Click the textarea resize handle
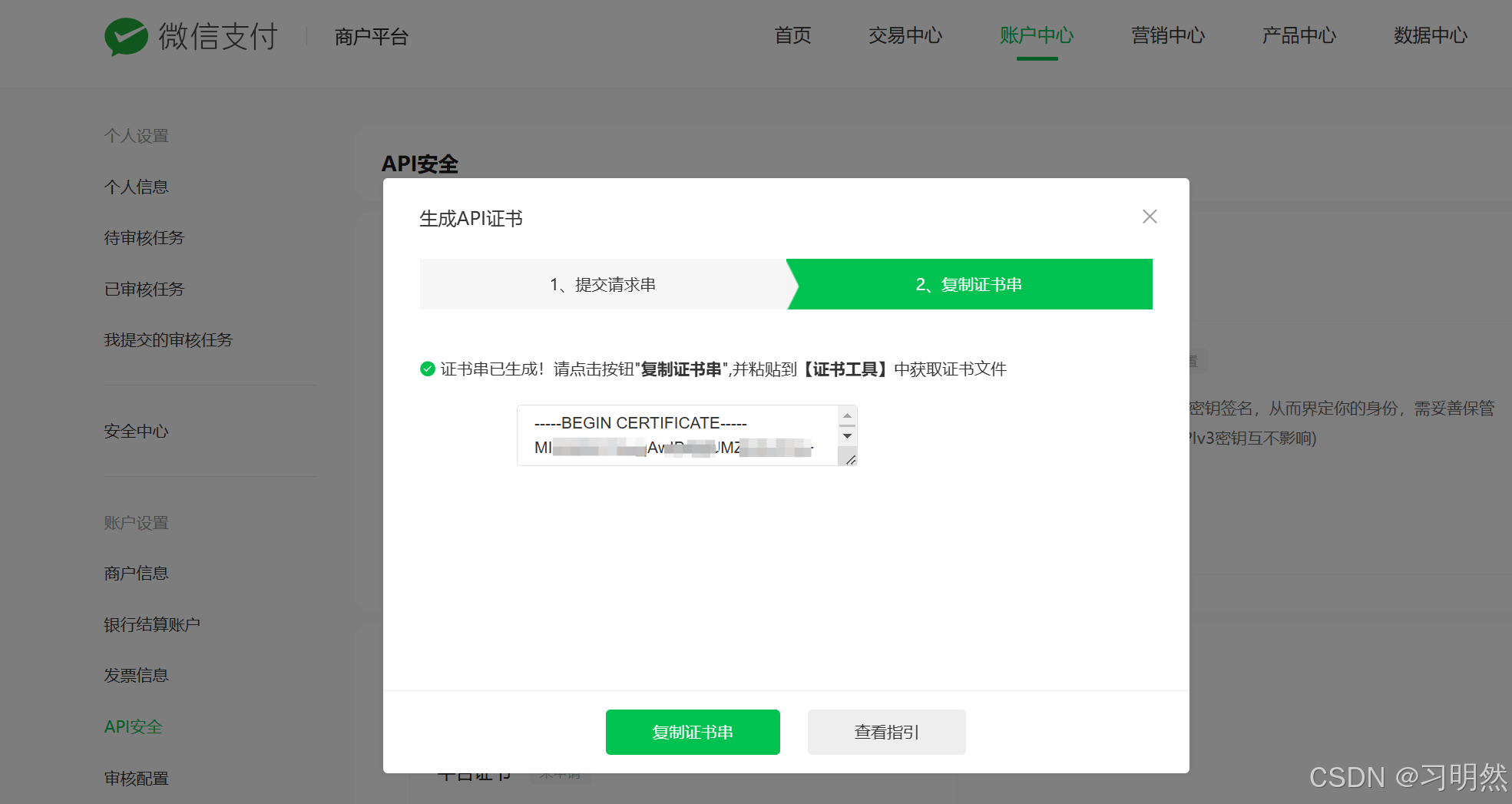Image resolution: width=1512 pixels, height=804 pixels. [850, 459]
